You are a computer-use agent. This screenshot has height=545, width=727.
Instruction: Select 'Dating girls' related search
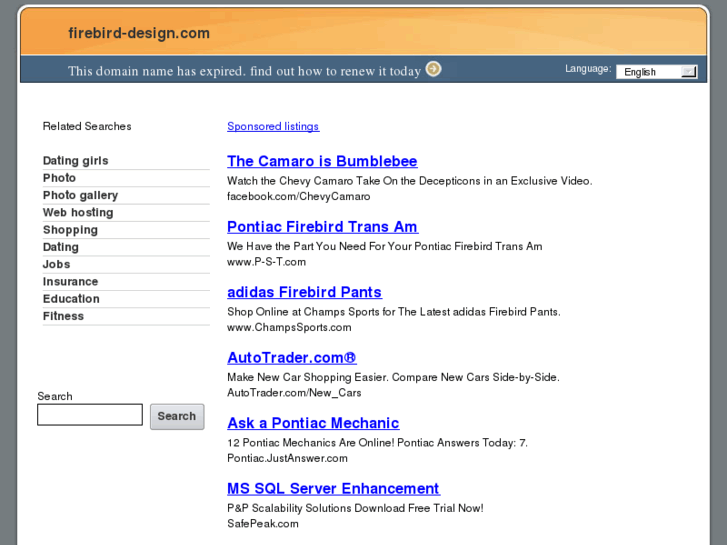(x=76, y=160)
